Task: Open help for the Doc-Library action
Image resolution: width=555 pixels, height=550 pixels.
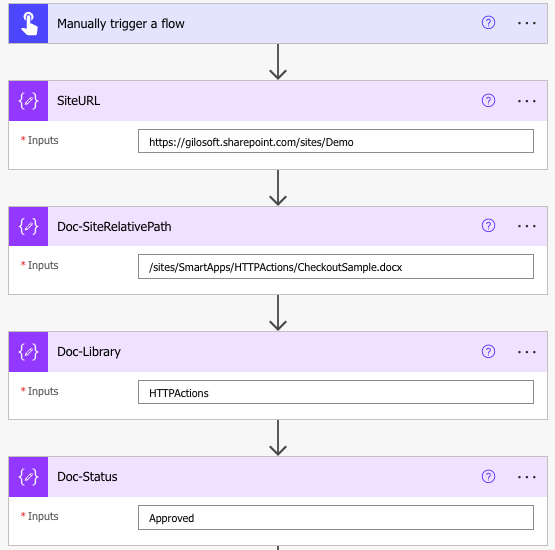Action: [488, 351]
